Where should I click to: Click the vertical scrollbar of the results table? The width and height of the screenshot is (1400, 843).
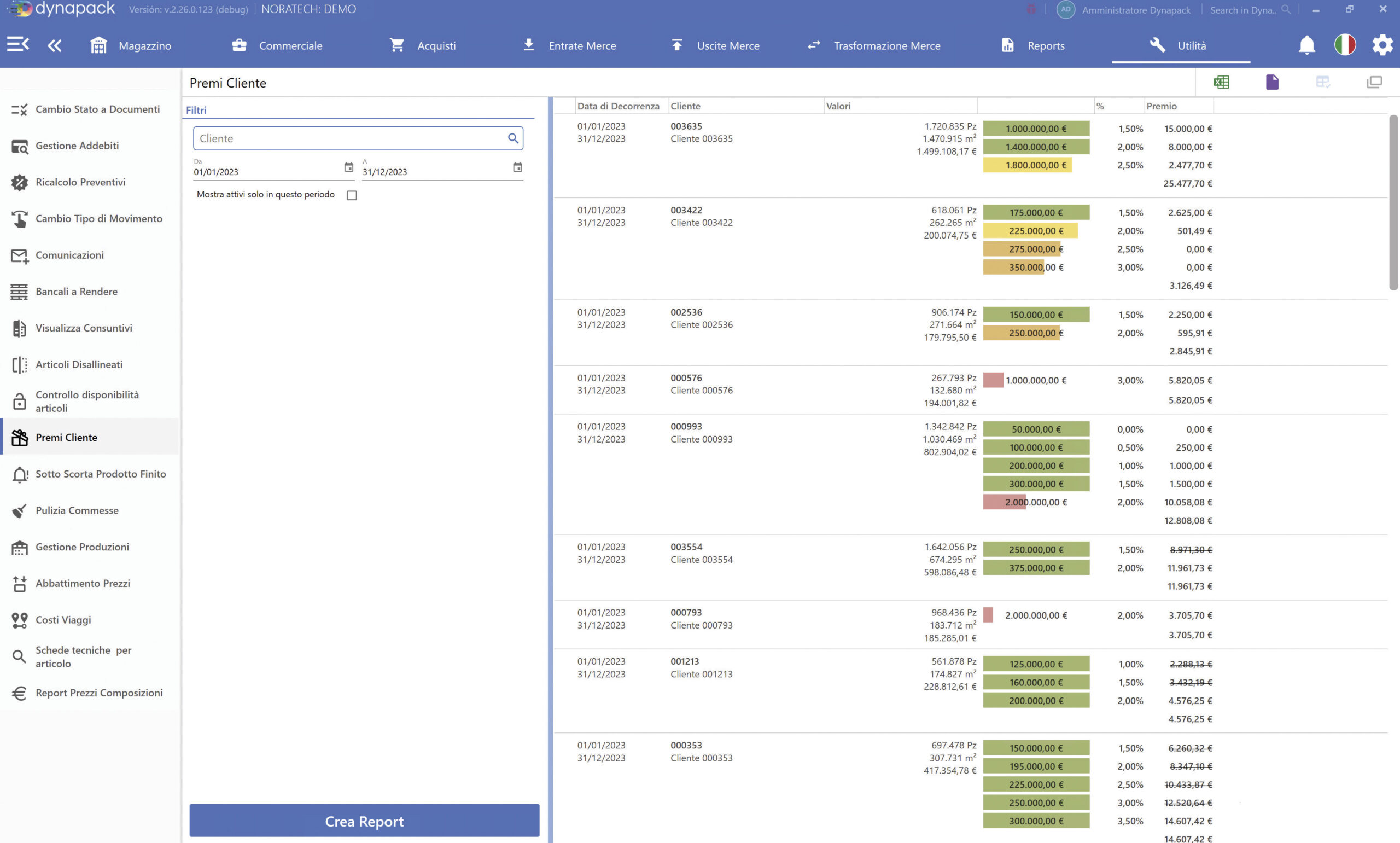tap(1393, 203)
